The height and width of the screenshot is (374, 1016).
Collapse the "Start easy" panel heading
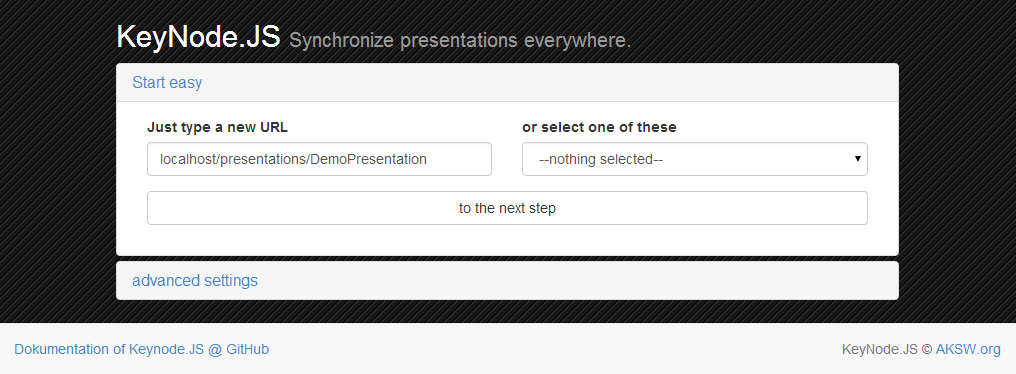pyautogui.click(x=167, y=82)
